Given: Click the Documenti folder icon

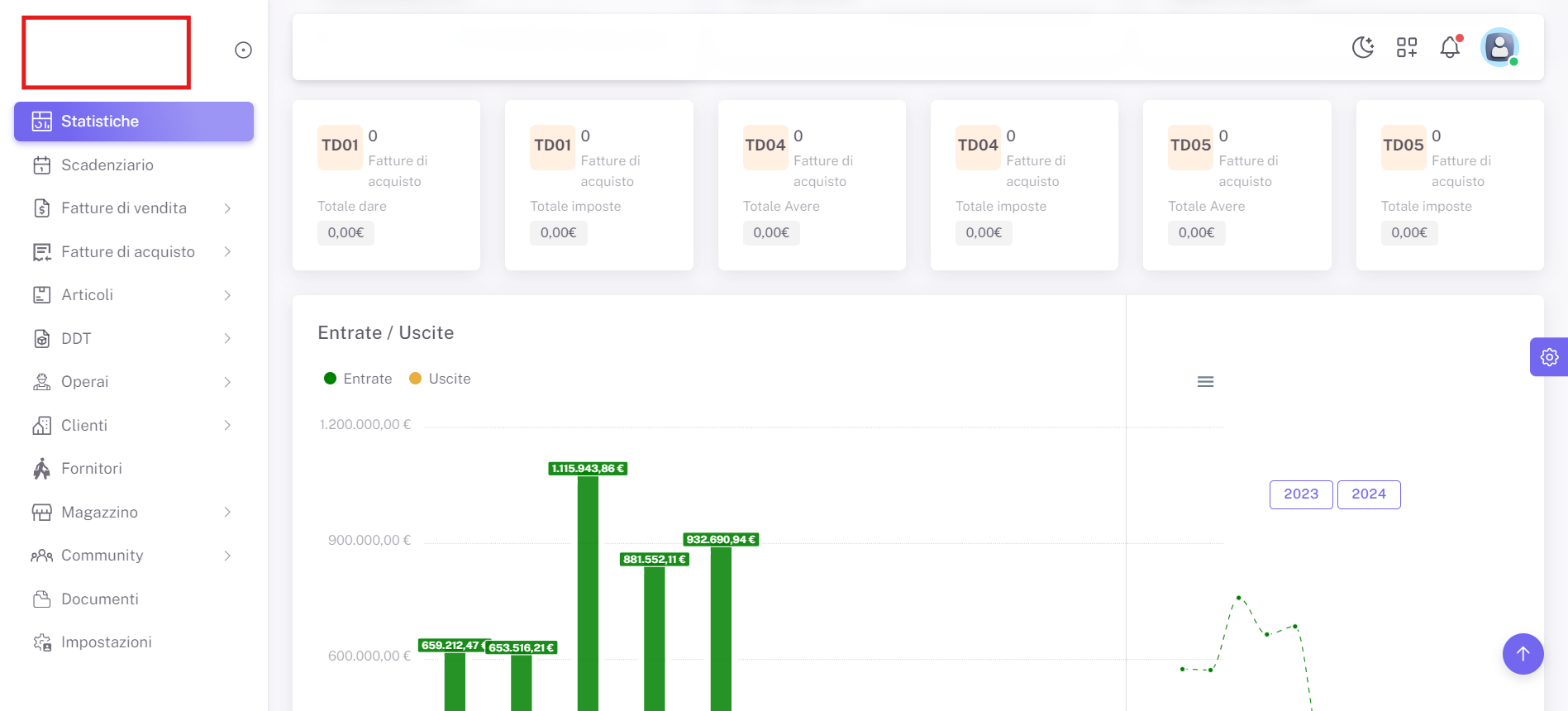Looking at the screenshot, I should click(x=41, y=599).
